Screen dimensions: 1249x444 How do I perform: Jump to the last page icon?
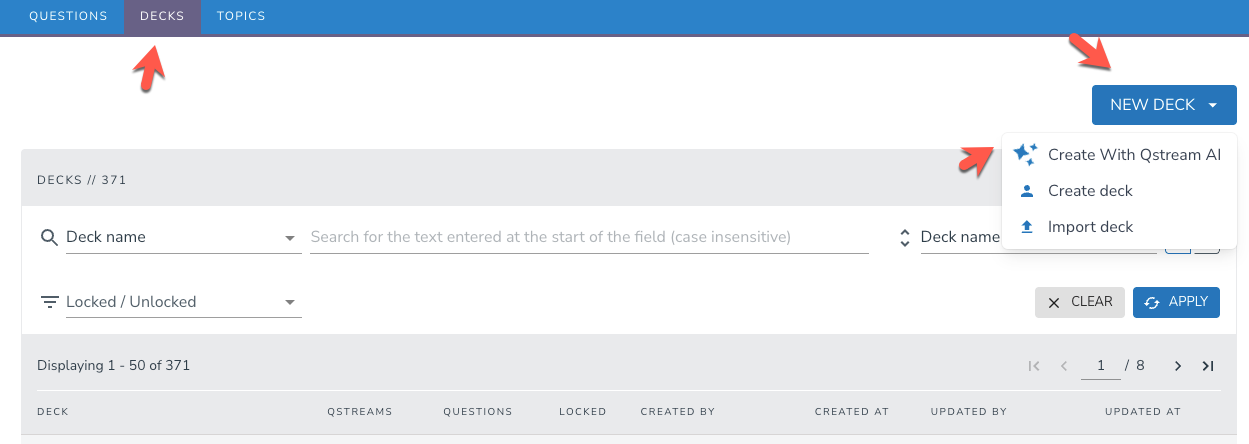[x=1208, y=366]
